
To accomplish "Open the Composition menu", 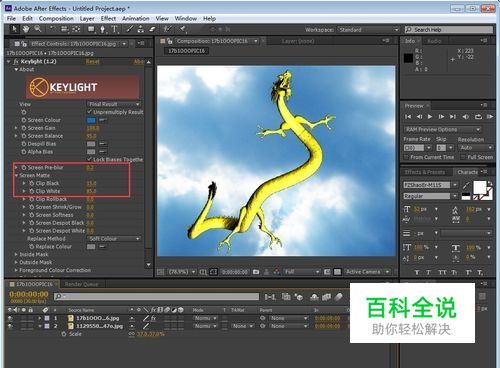I will coord(56,19).
